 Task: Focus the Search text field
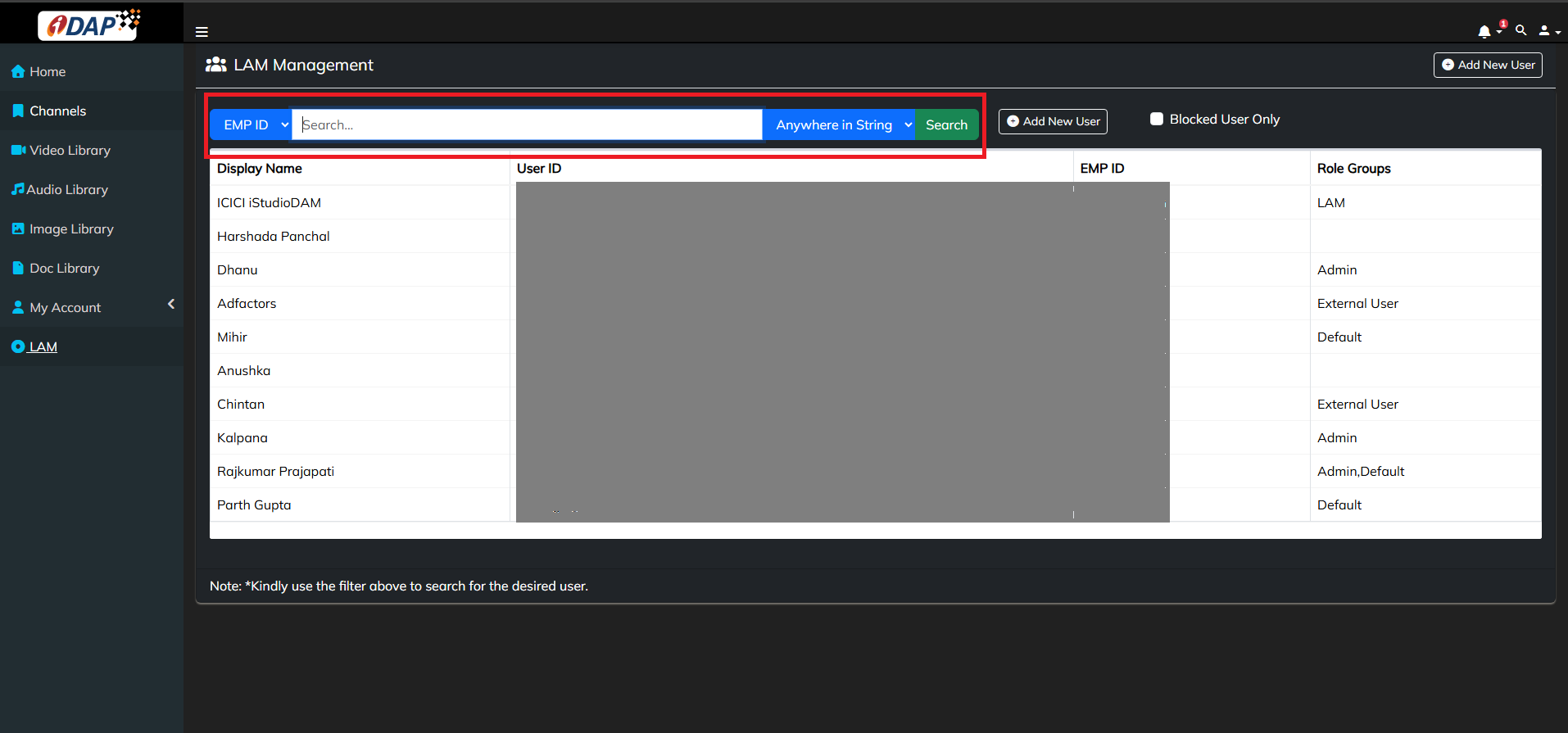click(x=527, y=124)
